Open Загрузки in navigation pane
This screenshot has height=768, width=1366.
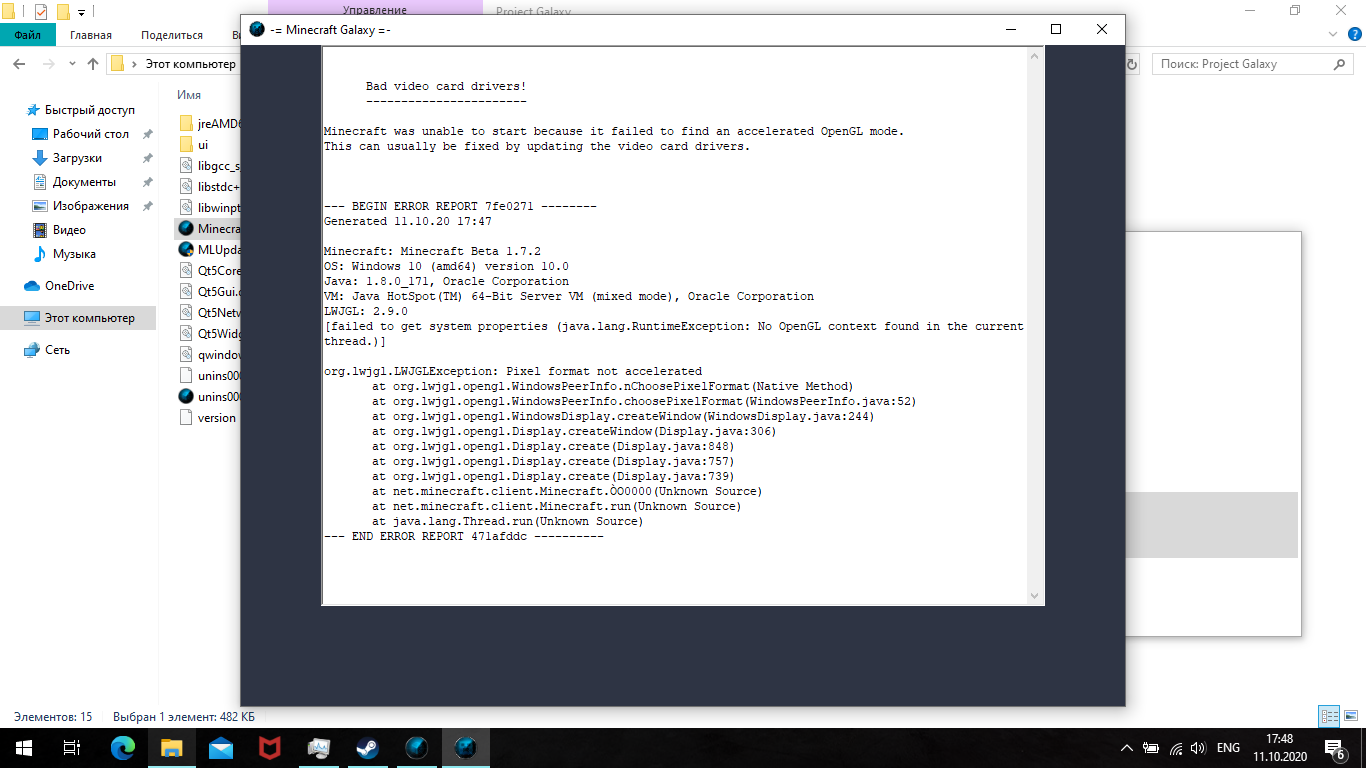point(77,158)
